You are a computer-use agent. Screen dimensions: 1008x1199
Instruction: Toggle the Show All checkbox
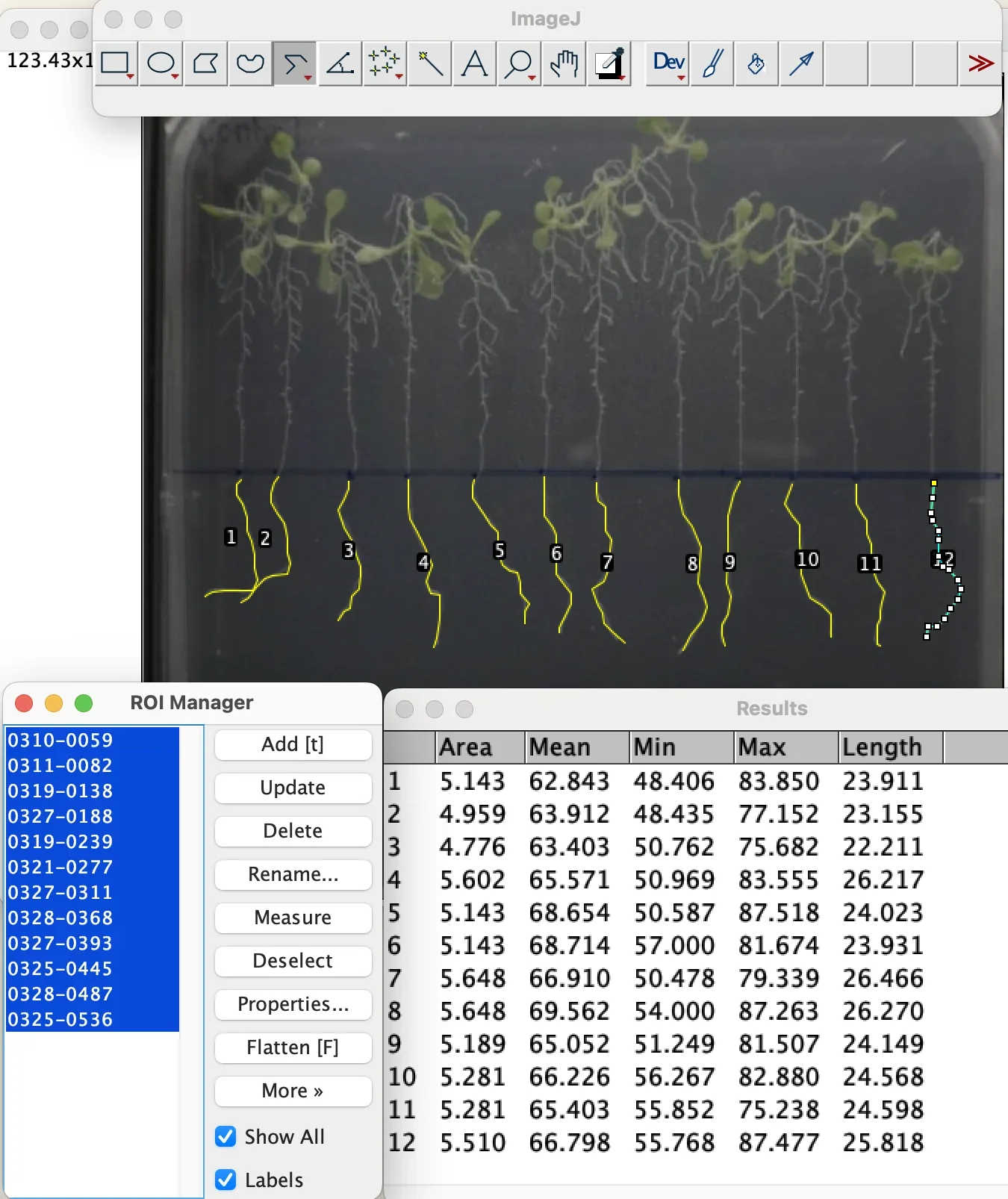(225, 1136)
